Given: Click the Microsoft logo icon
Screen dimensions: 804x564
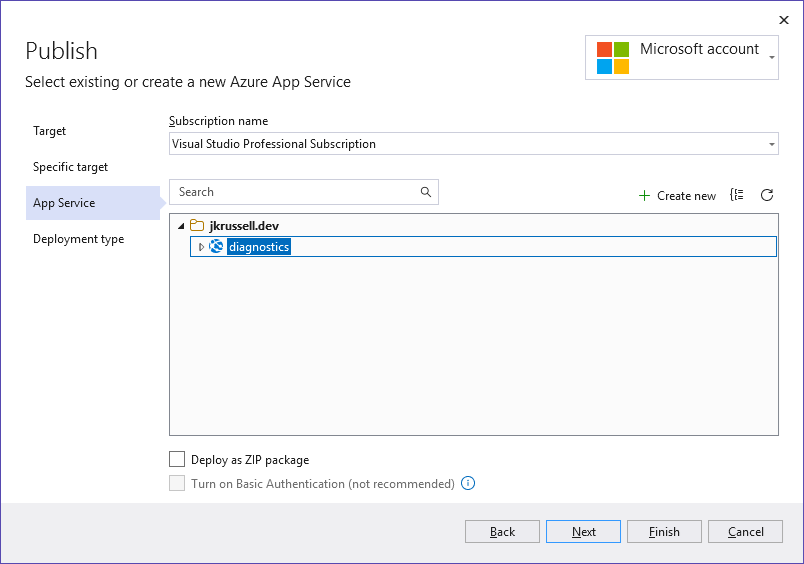Looking at the screenshot, I should pyautogui.click(x=613, y=58).
